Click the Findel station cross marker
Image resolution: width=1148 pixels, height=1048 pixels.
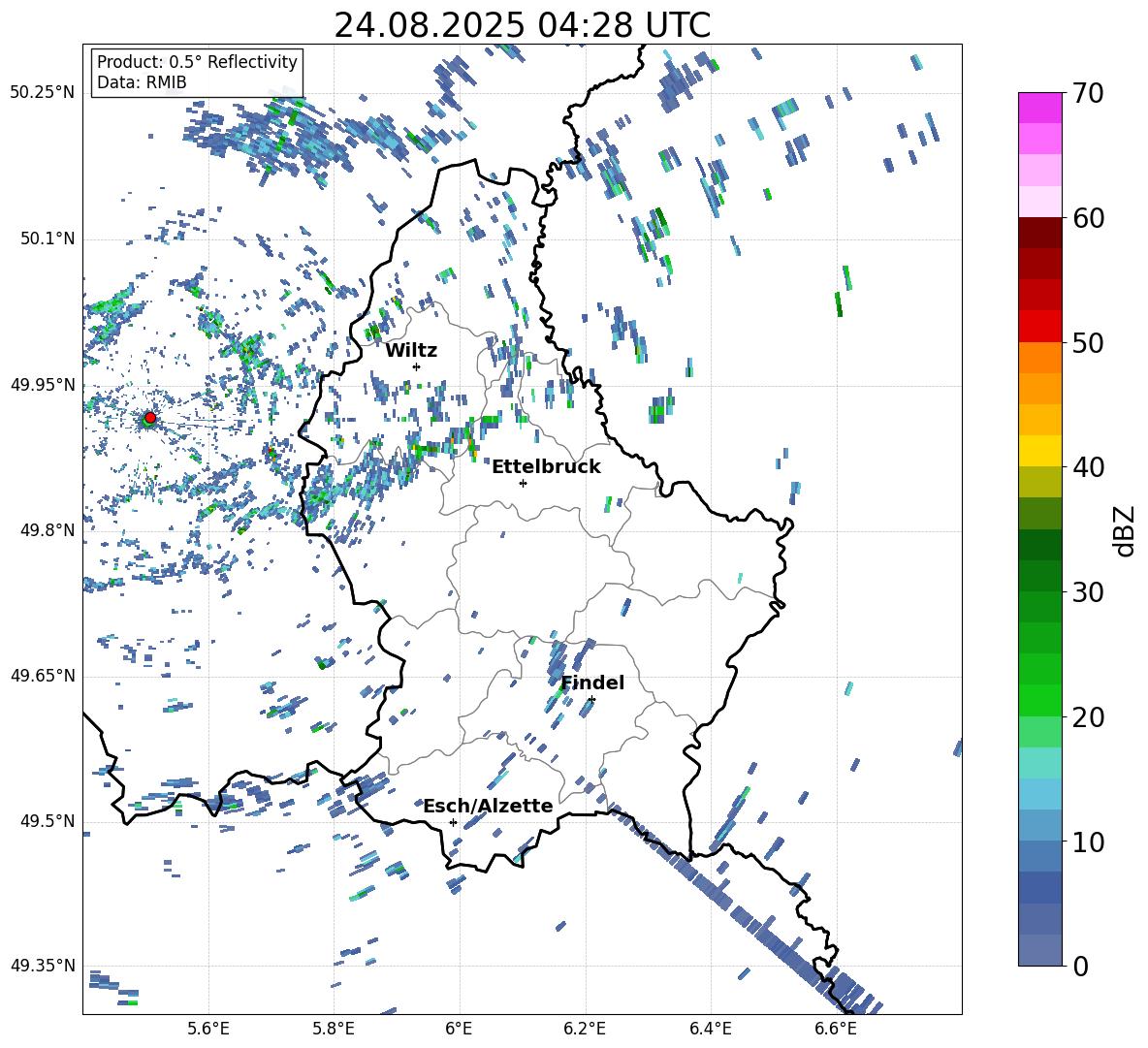(591, 700)
